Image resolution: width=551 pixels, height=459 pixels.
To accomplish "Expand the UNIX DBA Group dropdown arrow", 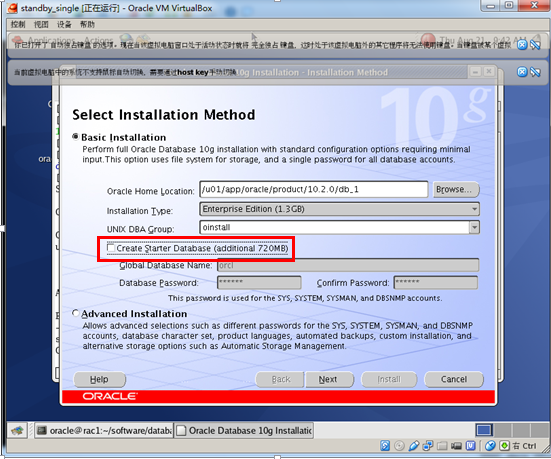I will pos(474,227).
